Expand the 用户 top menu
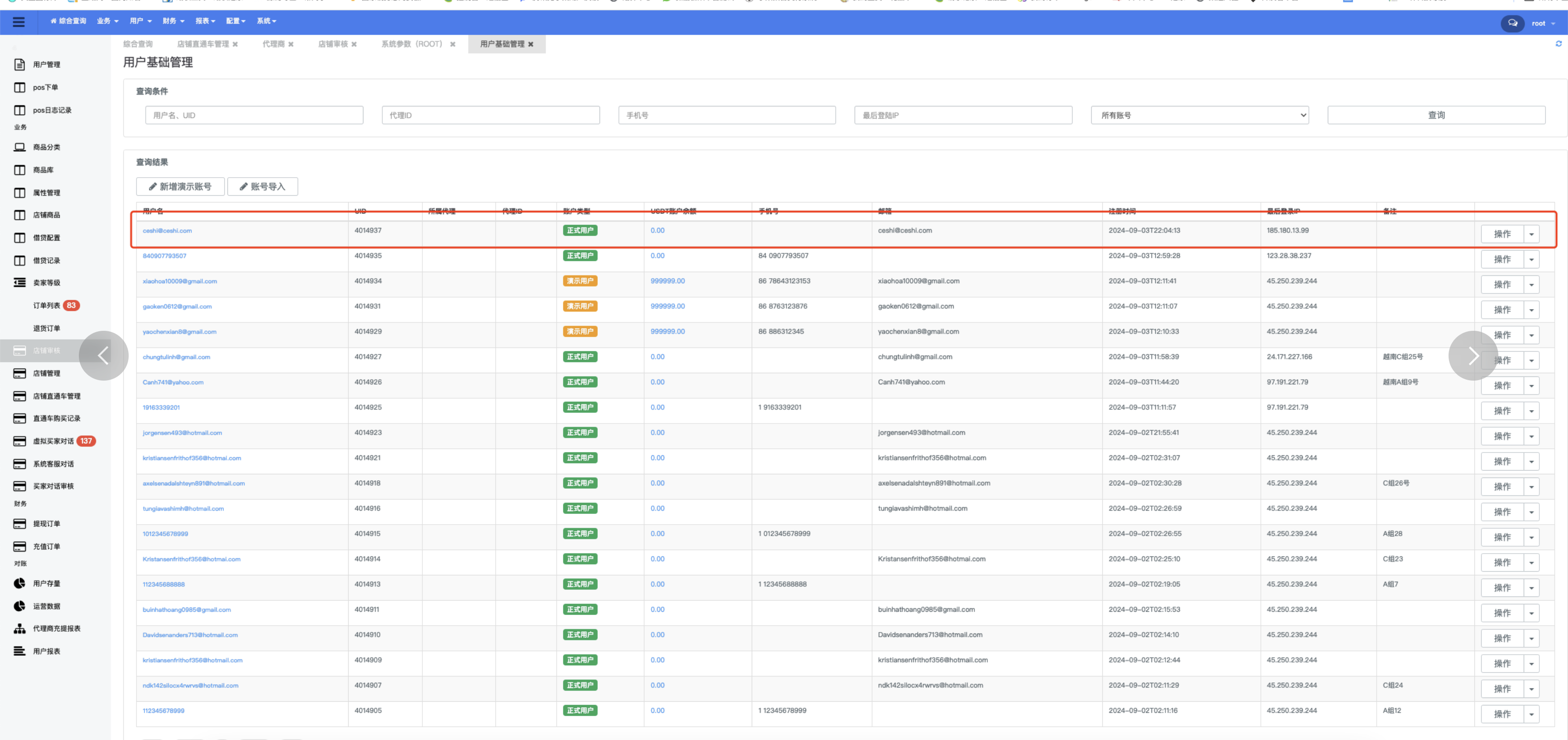The width and height of the screenshot is (1568, 740). point(141,21)
